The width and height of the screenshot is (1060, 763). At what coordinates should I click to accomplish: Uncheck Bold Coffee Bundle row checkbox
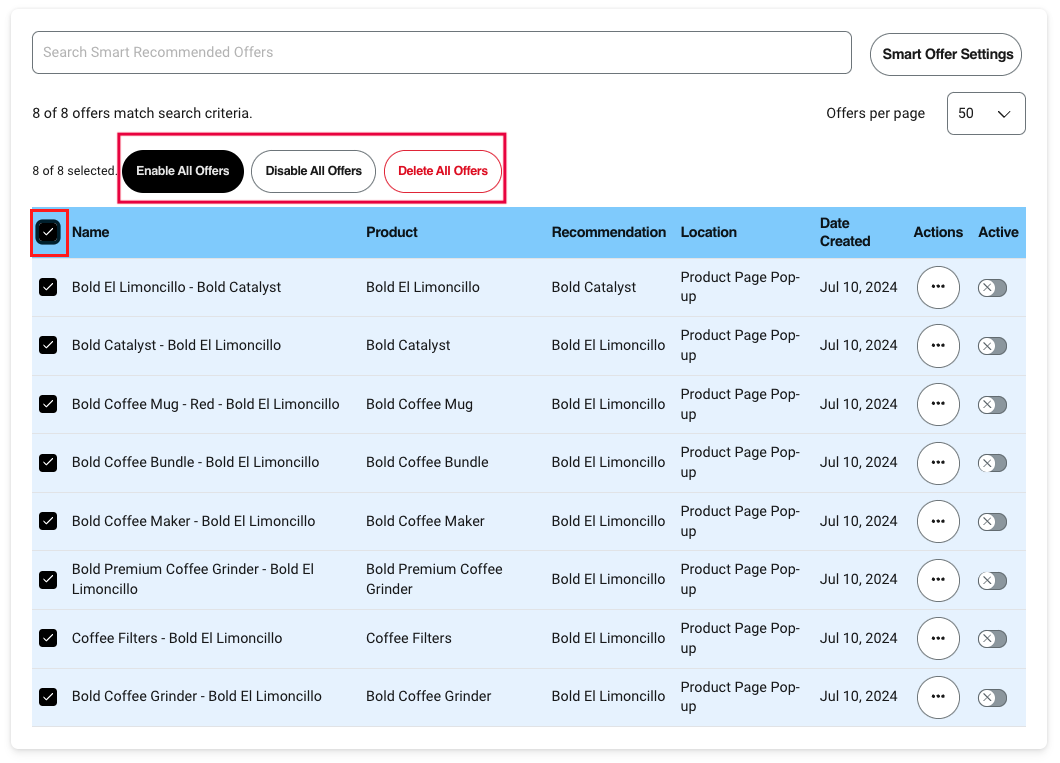coord(48,463)
